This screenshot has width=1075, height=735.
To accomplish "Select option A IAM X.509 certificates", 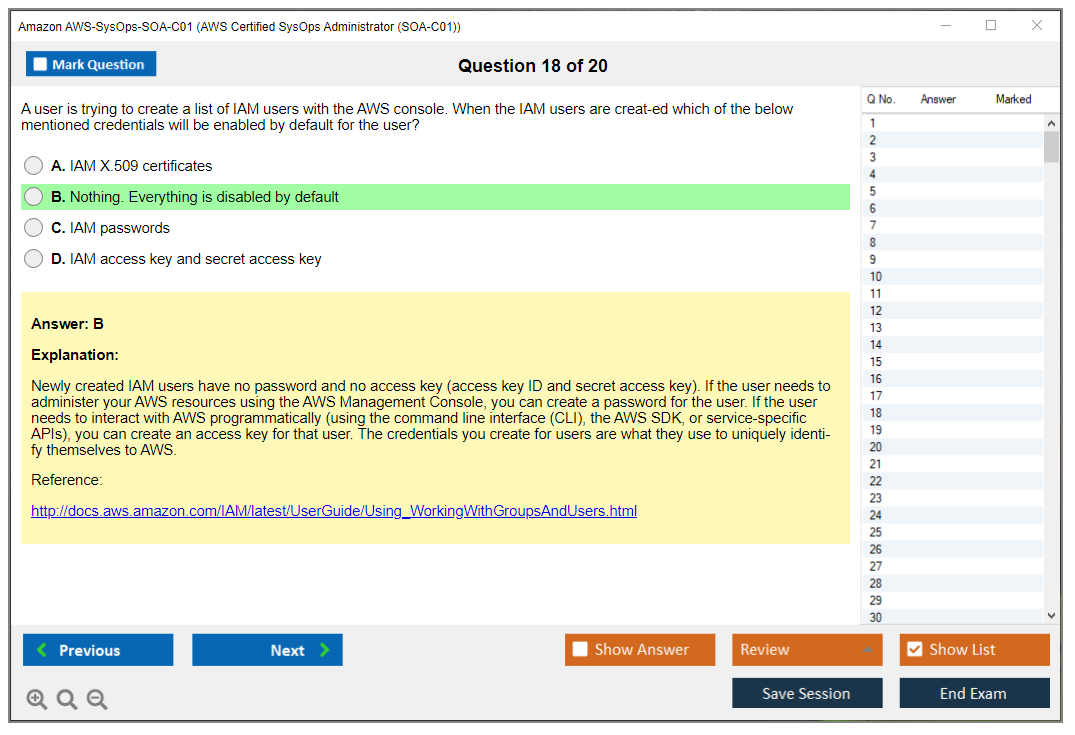I will pyautogui.click(x=34, y=166).
